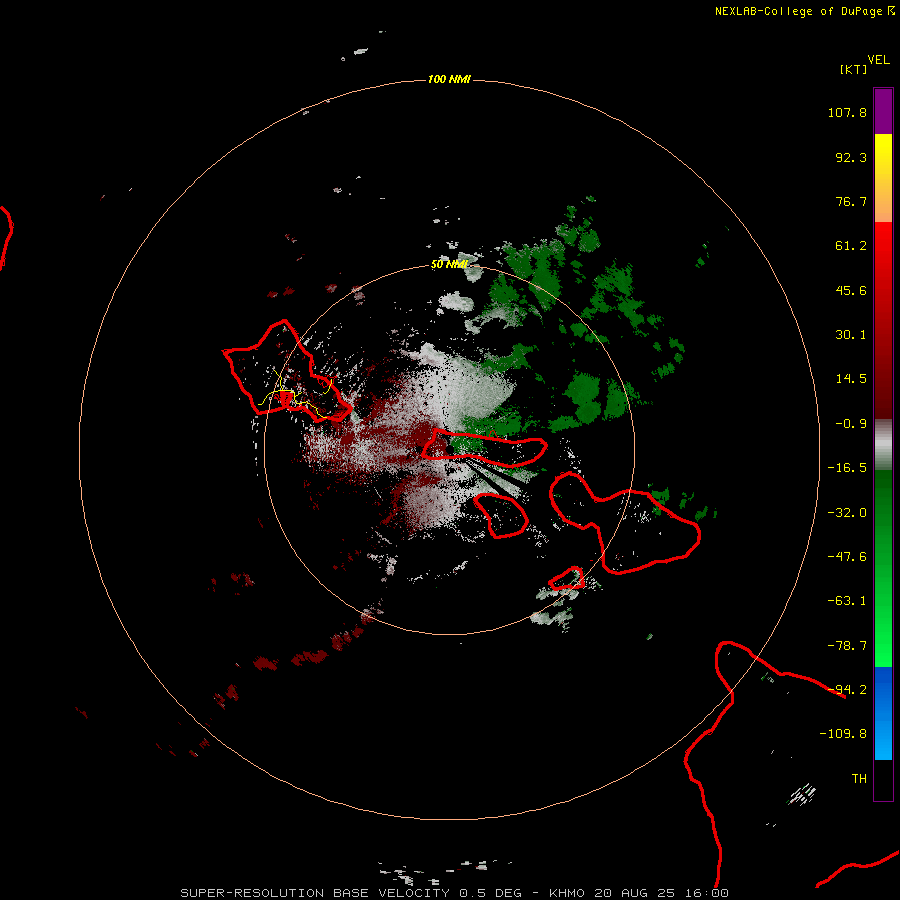Select the 107.8 legend value
Screen dimensions: 900x900
(x=847, y=112)
